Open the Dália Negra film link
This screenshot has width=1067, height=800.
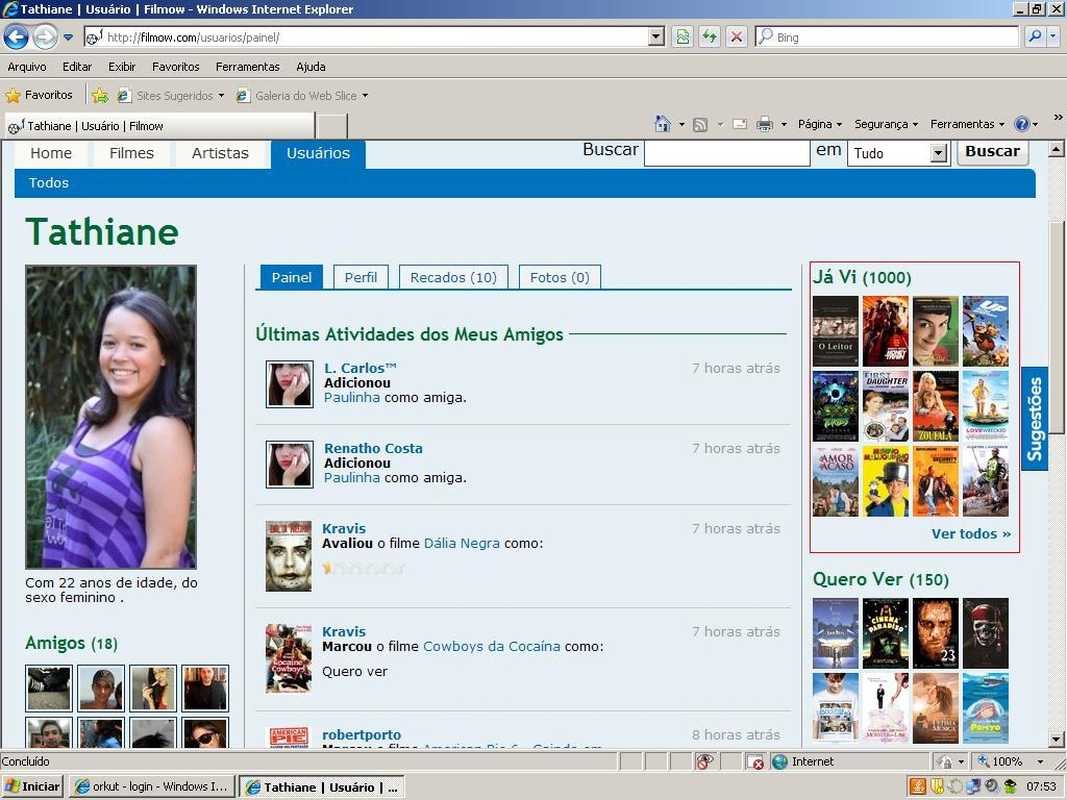tap(461, 544)
